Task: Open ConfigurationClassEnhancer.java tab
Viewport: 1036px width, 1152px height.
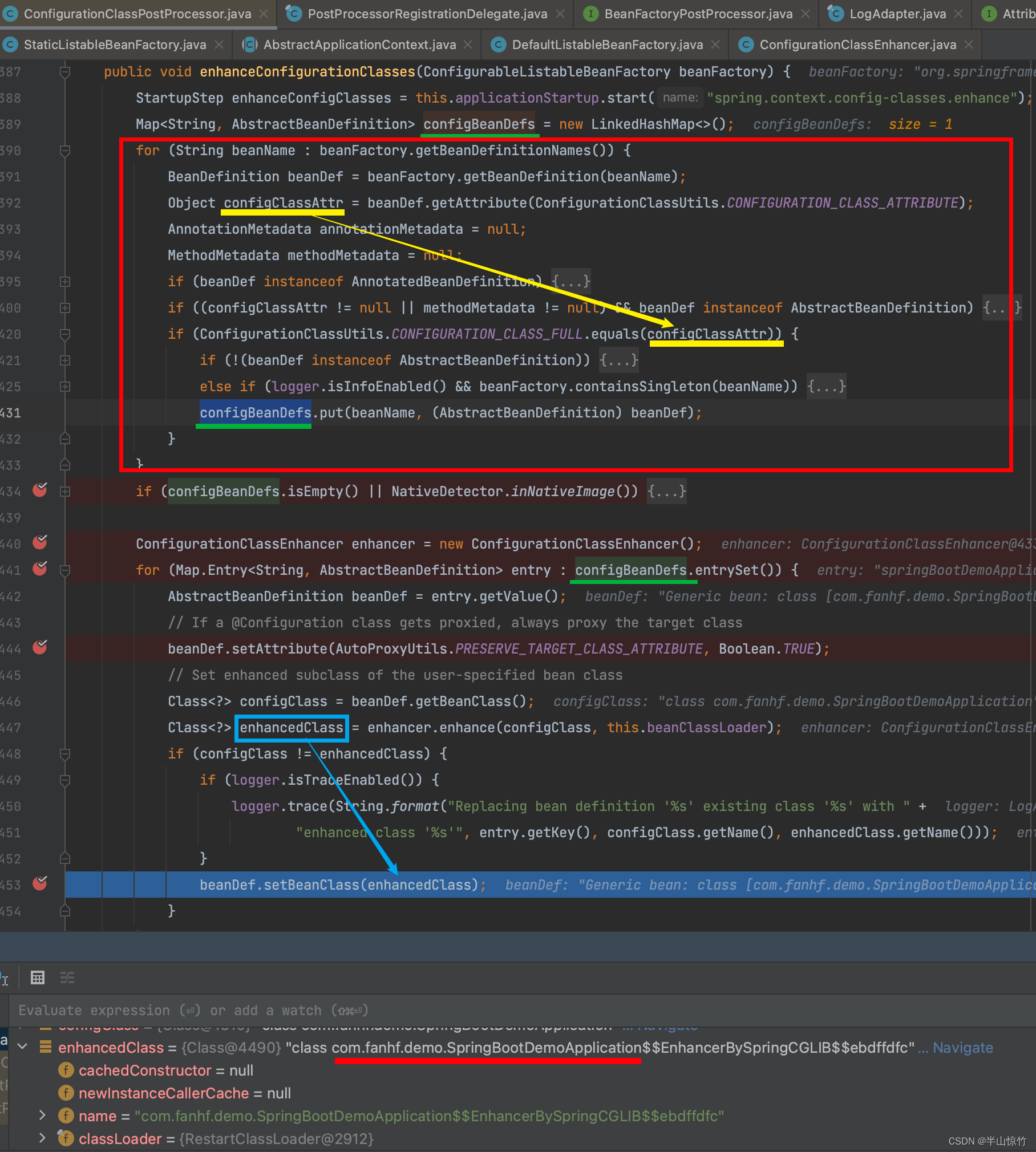Action: [858, 44]
